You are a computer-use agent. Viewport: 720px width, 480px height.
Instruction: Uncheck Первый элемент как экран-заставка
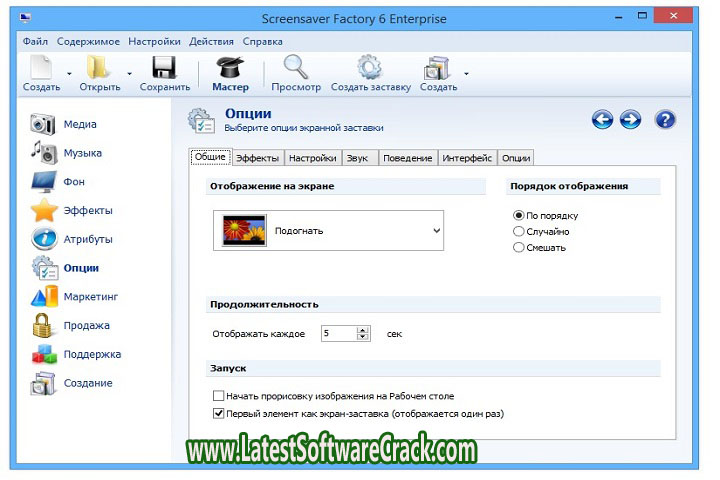(x=219, y=413)
